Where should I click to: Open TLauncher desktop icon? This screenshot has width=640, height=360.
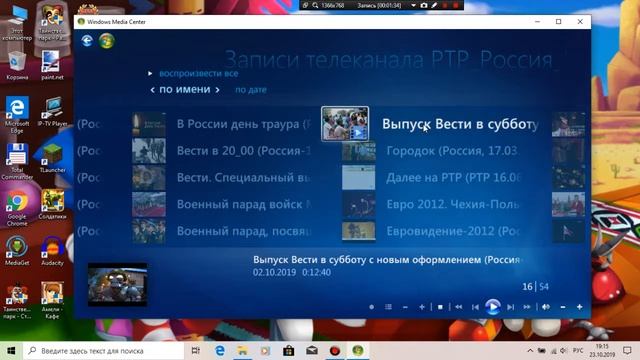click(52, 159)
